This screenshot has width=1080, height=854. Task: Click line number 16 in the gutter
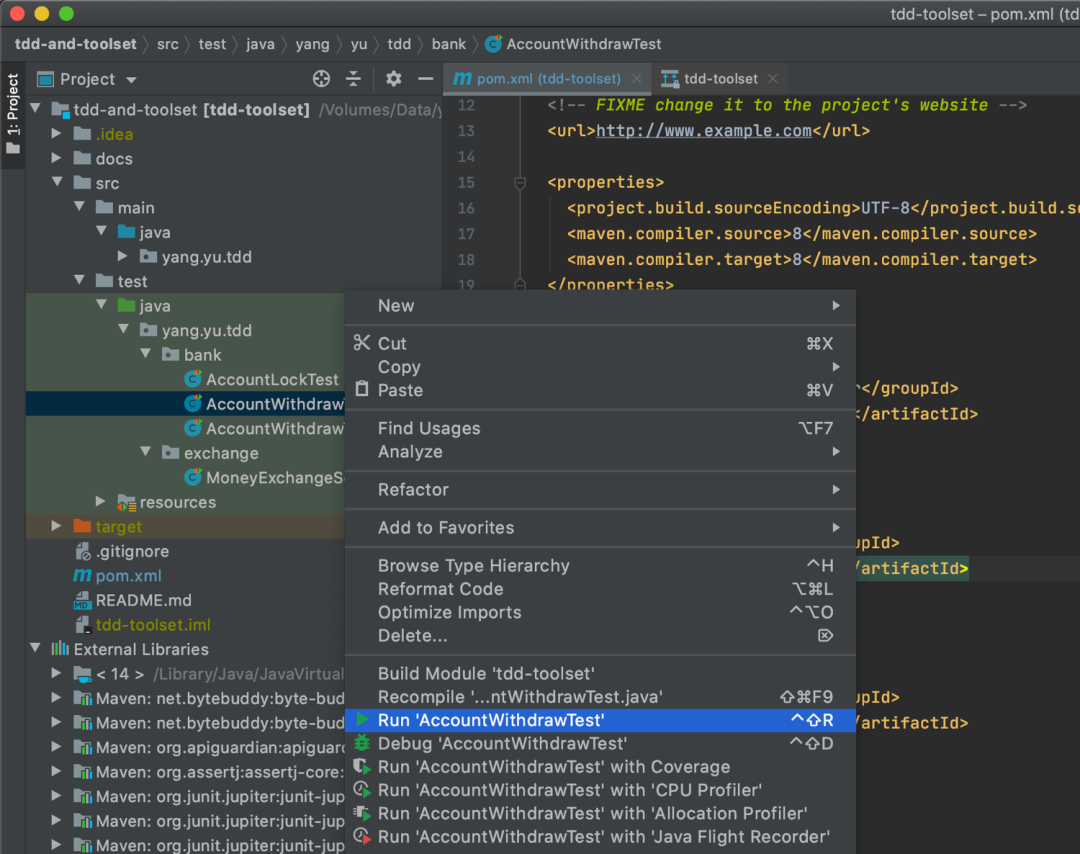pos(466,208)
